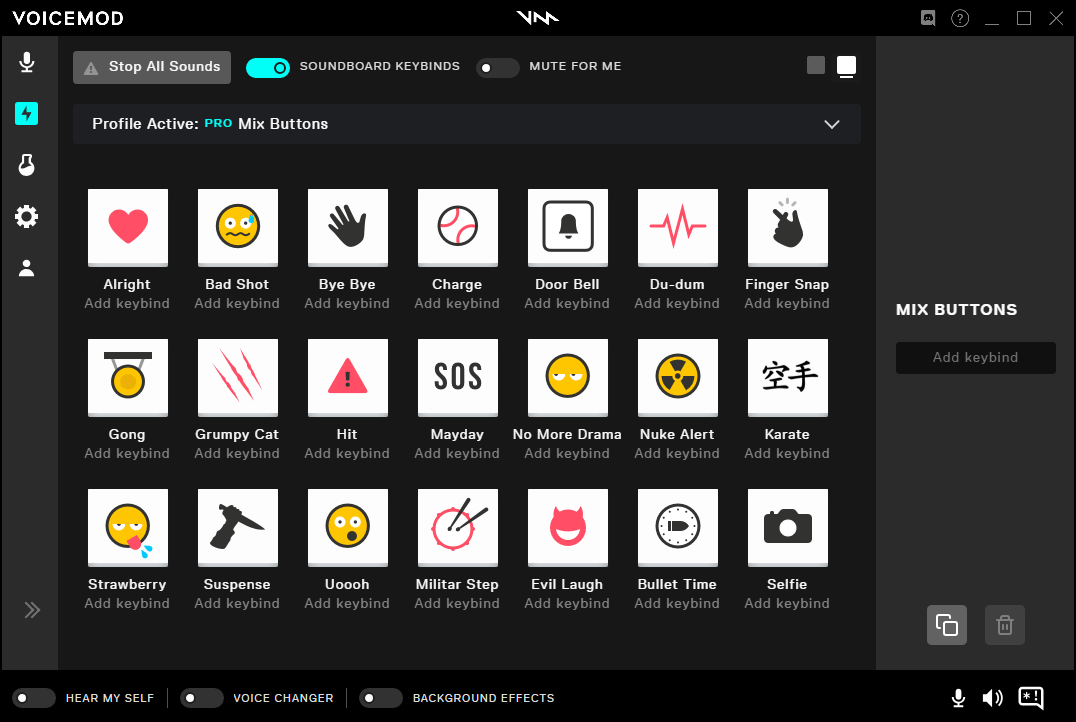Enable the Mute For Me toggle
Screen dimensions: 1076x722
(x=497, y=67)
